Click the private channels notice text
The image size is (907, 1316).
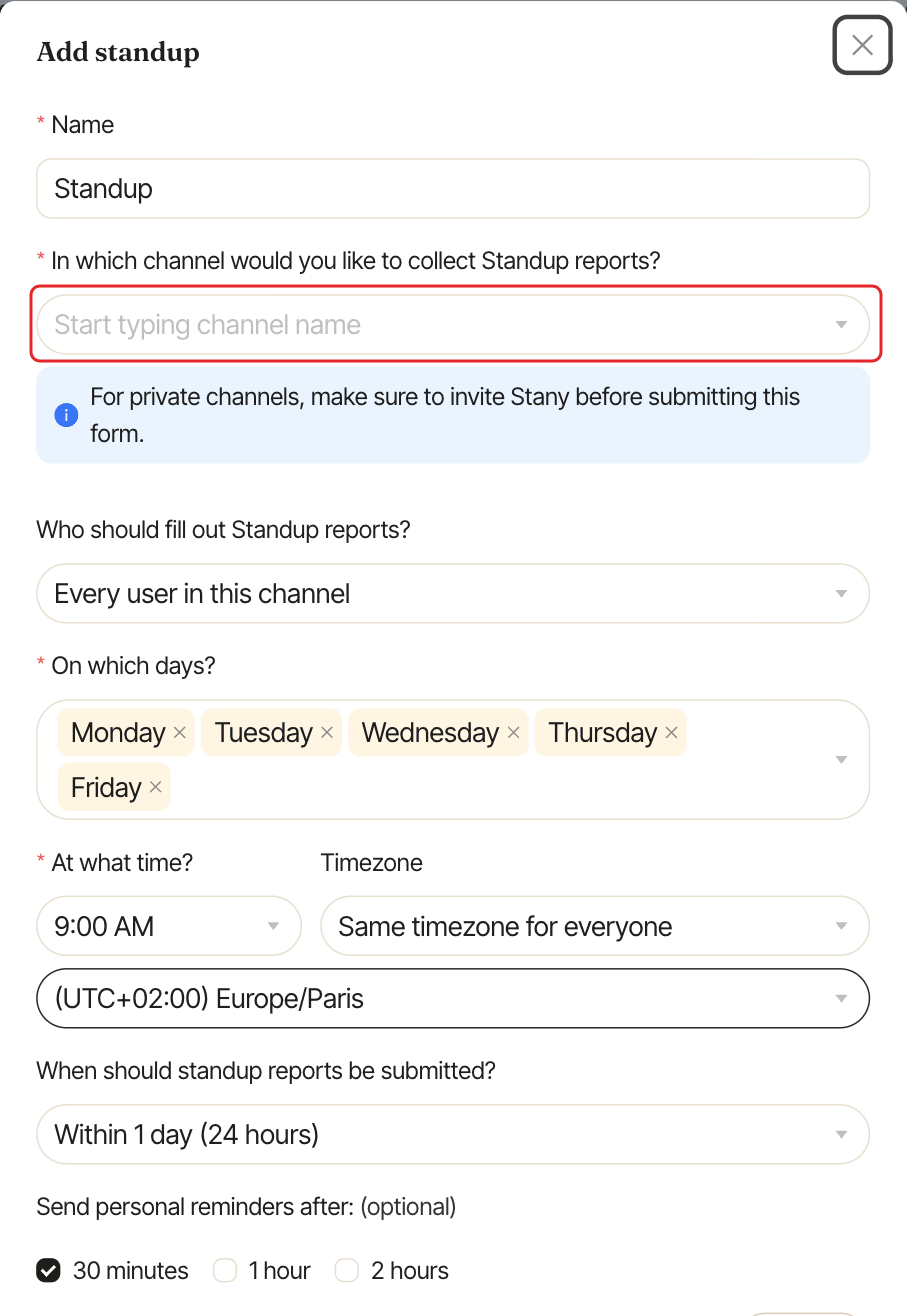(445, 415)
